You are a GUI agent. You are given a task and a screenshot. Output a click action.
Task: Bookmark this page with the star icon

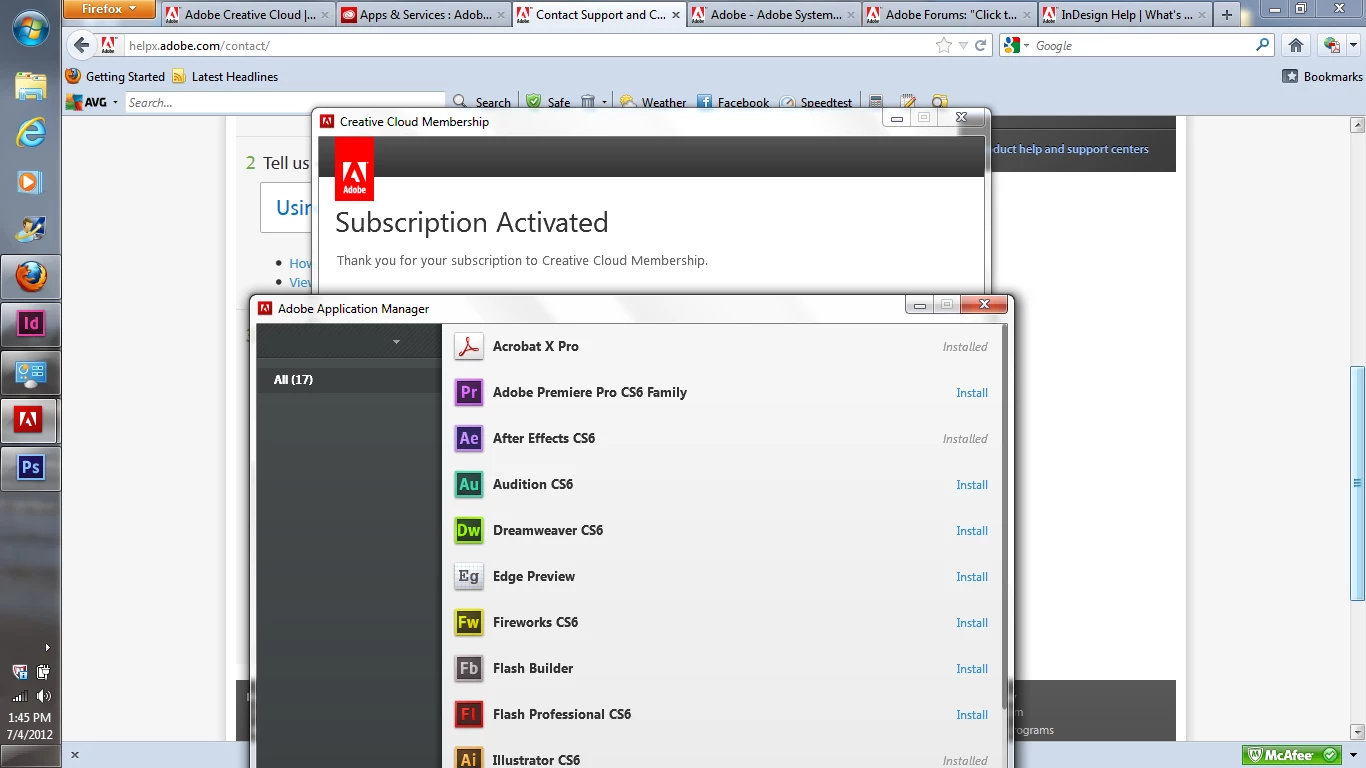click(944, 45)
